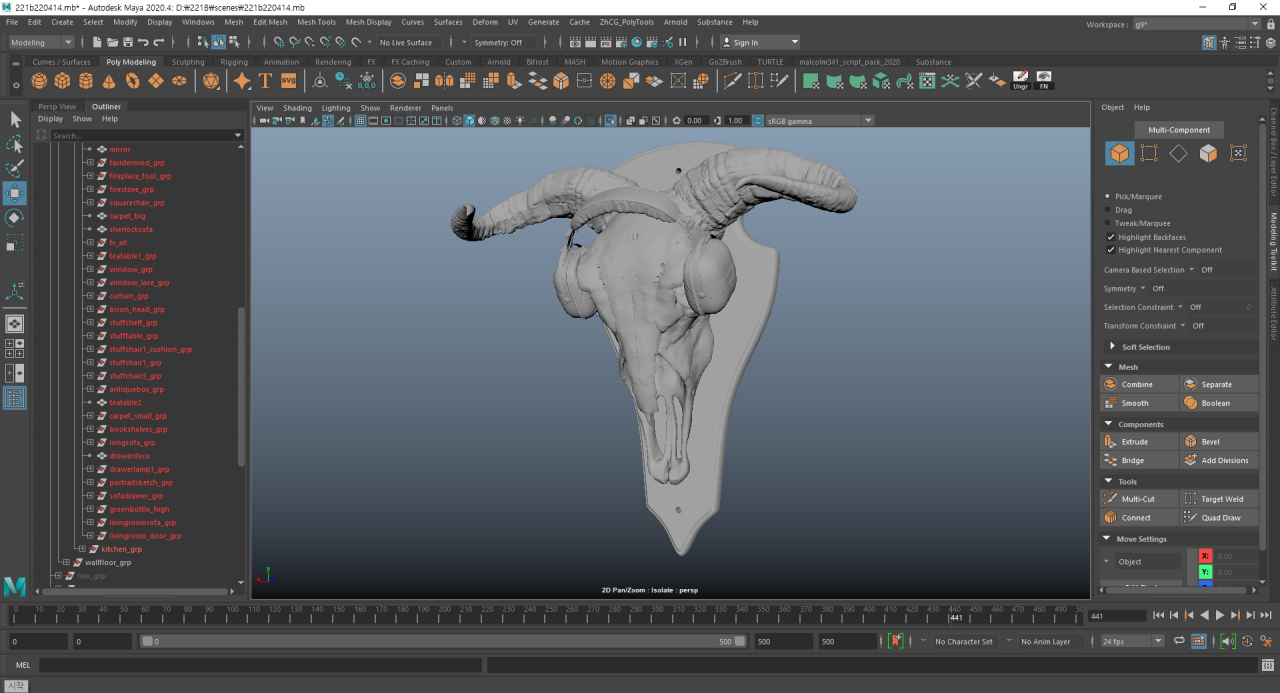Click the polygon sphere shelf icon

coord(40,81)
